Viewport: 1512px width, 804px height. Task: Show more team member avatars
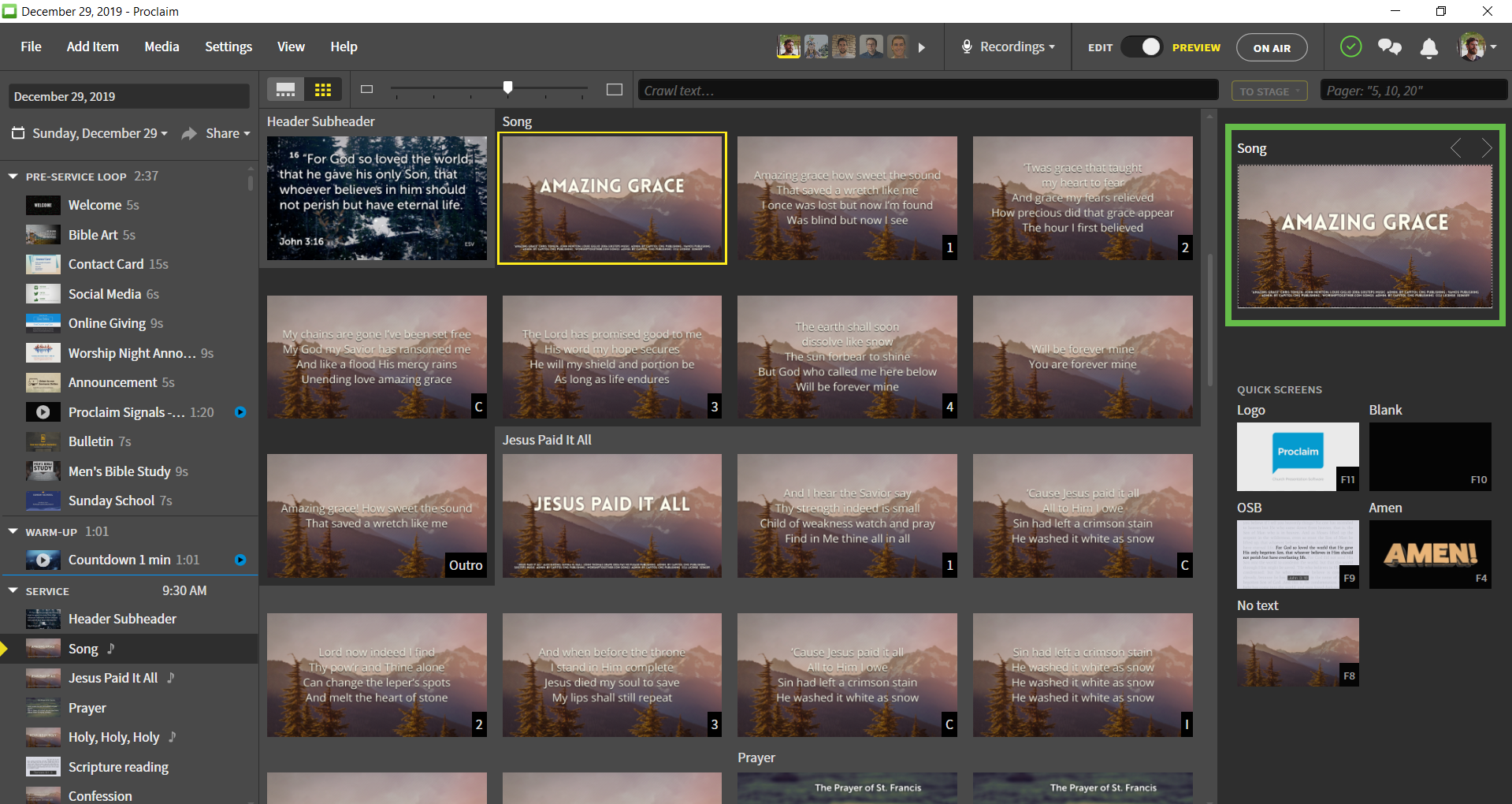922,47
